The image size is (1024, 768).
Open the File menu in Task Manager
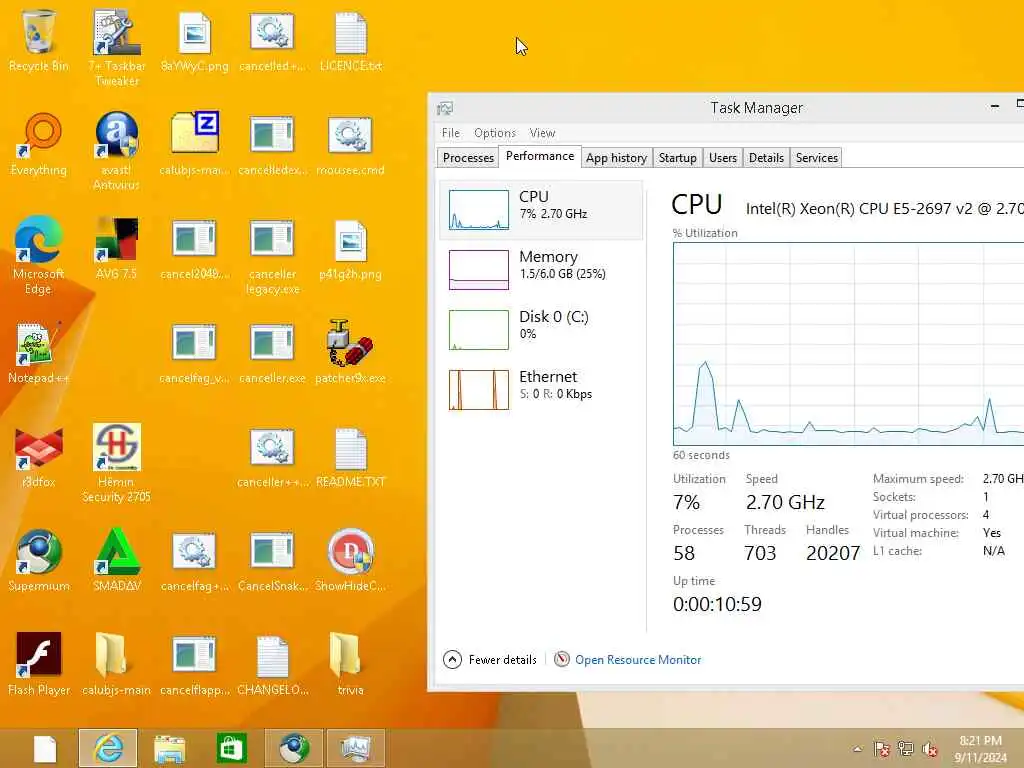pos(451,133)
